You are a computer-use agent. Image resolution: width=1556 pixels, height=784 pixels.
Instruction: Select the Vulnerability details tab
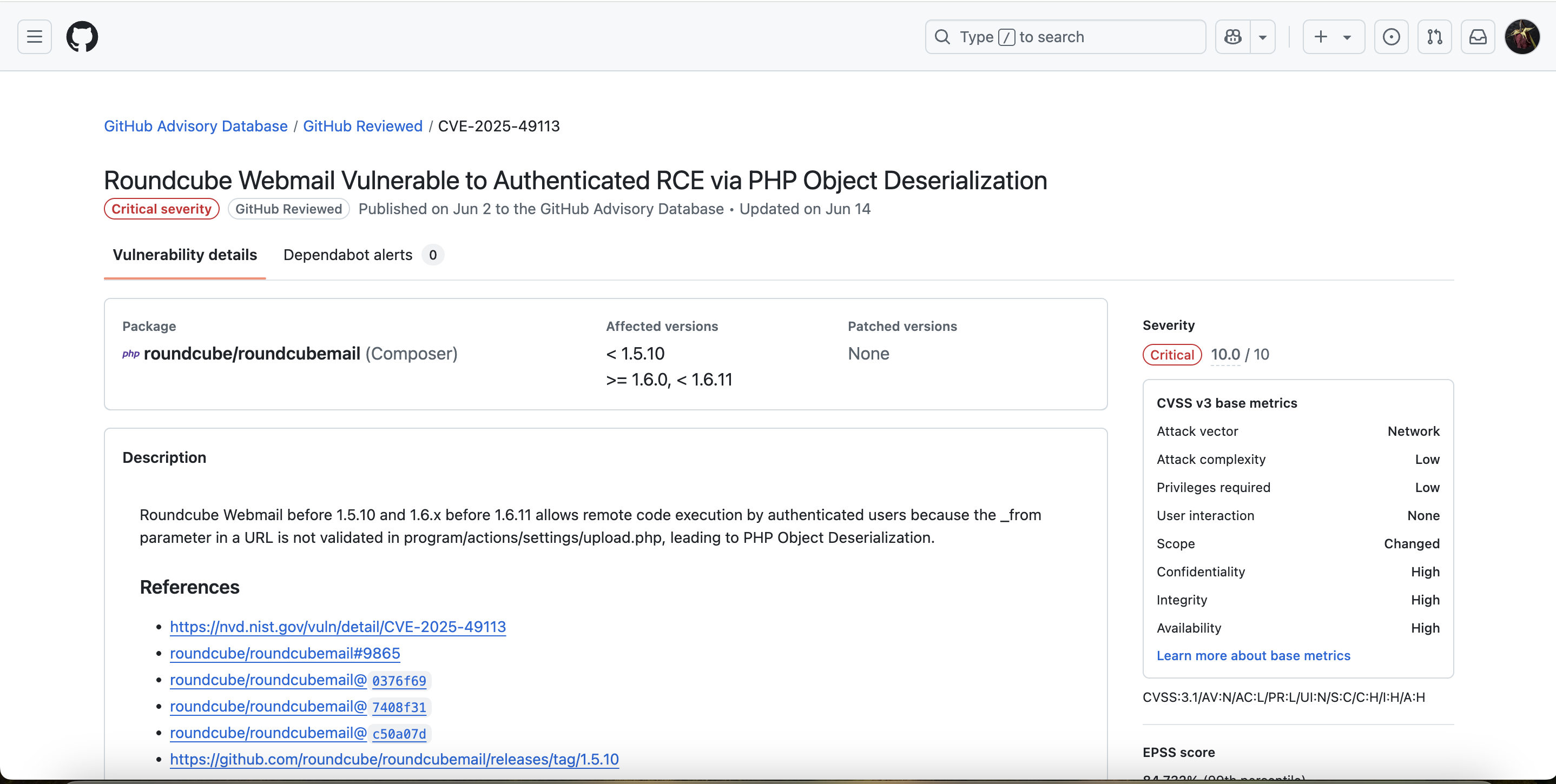185,255
